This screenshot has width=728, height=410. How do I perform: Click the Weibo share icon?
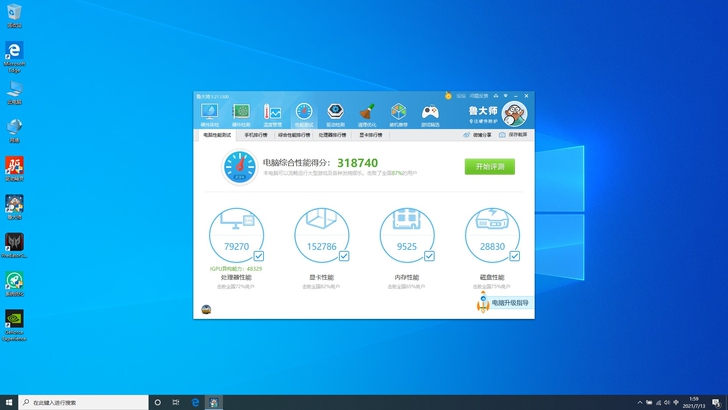coord(467,135)
